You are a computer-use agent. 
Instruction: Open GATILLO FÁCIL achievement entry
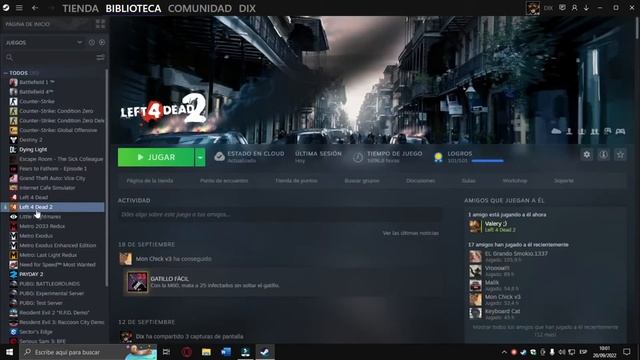point(282,282)
